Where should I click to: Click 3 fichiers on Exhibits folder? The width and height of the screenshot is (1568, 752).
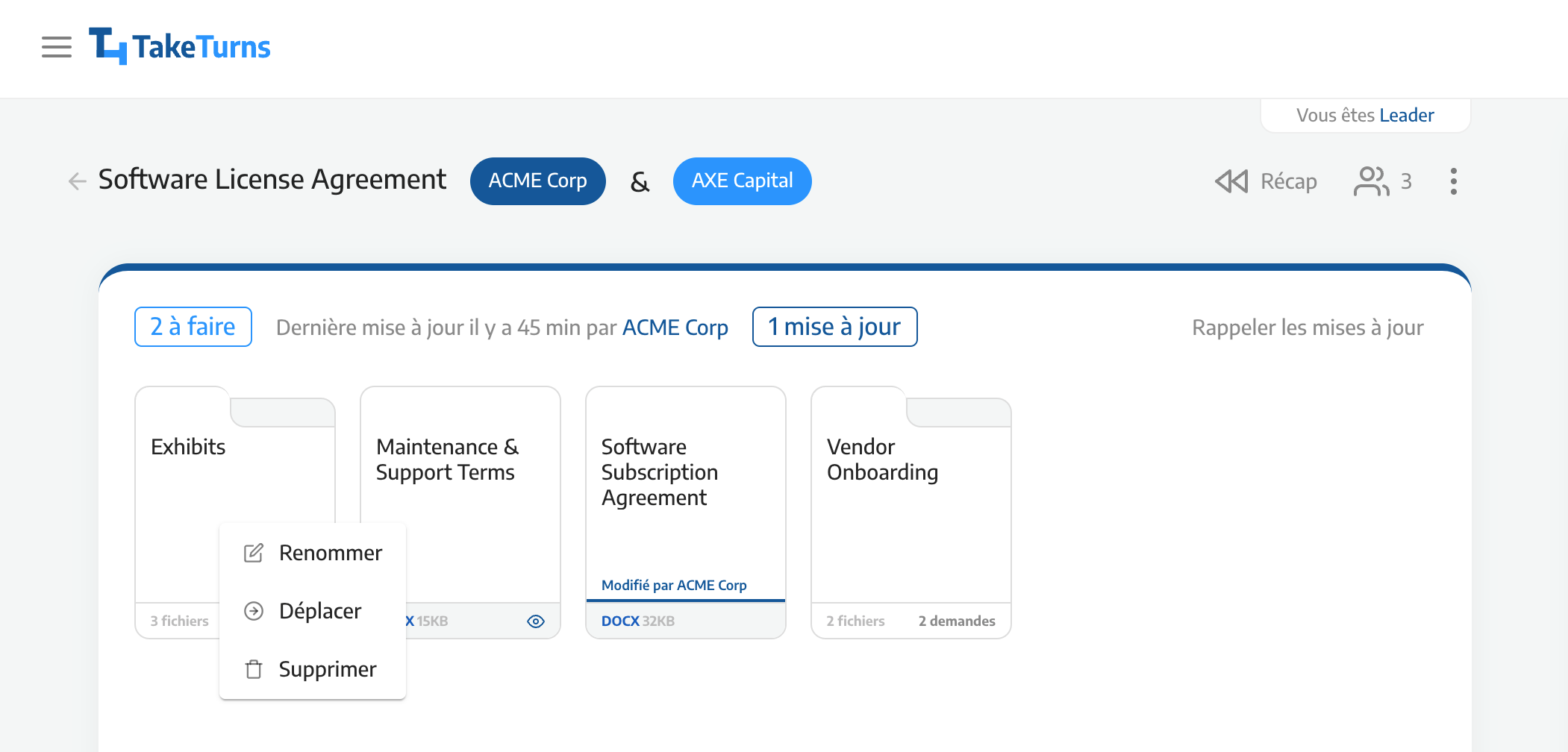[x=179, y=621]
